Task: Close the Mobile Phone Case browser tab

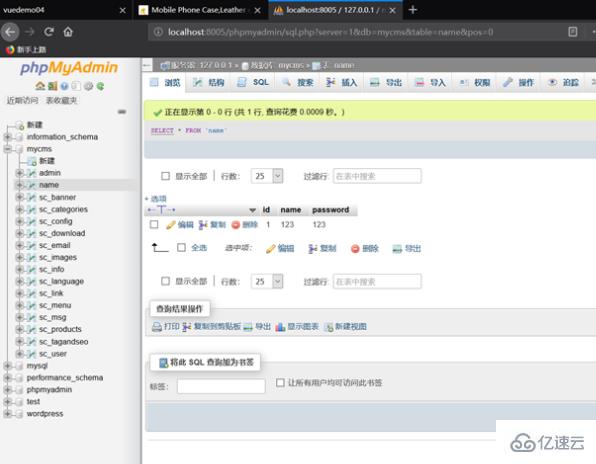Action: [257, 10]
